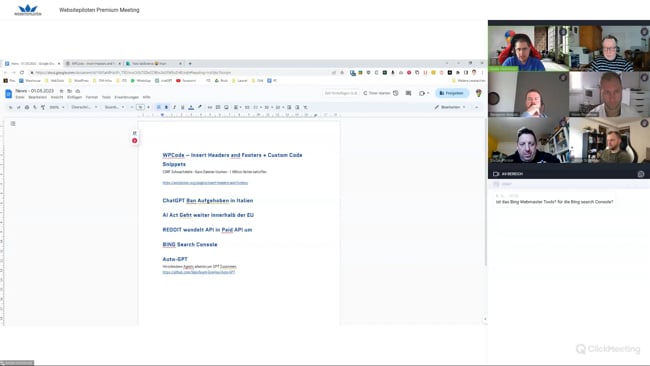Click the add comment toolbar icon
The width and height of the screenshot is (650, 366).
tap(218, 107)
